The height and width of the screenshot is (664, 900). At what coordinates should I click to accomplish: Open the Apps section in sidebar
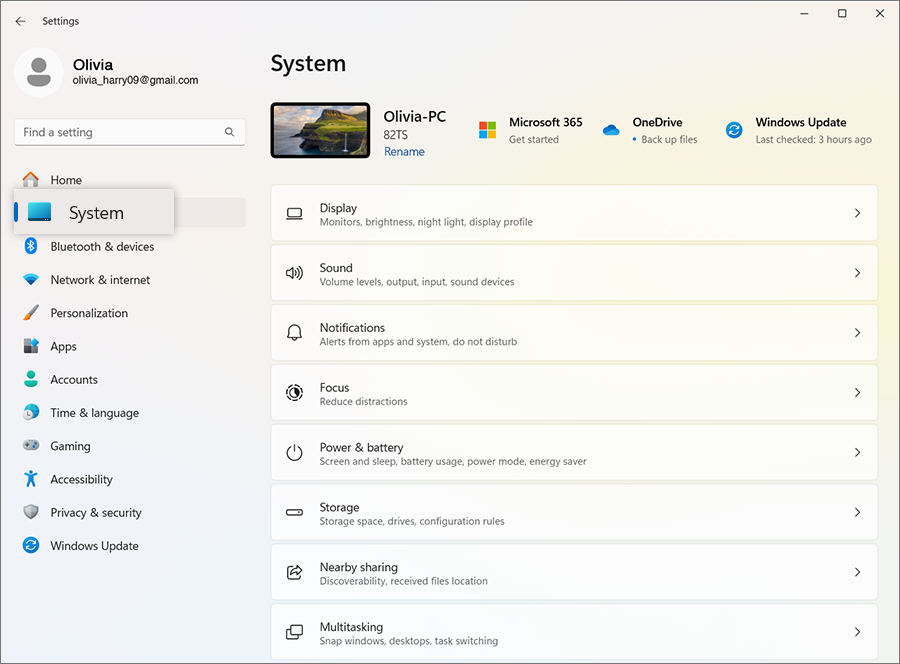[x=64, y=346]
